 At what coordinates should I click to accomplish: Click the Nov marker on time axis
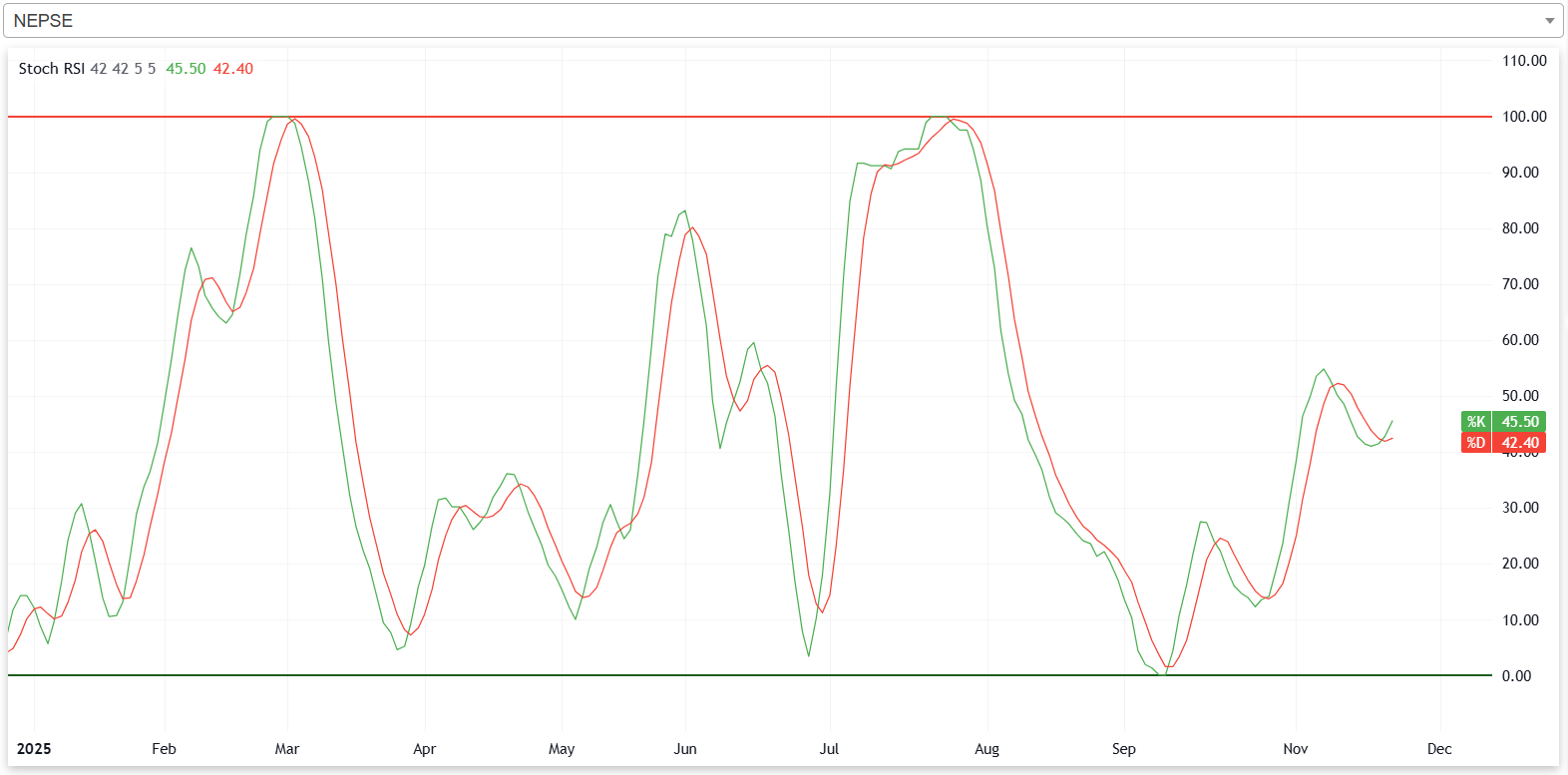(1295, 749)
